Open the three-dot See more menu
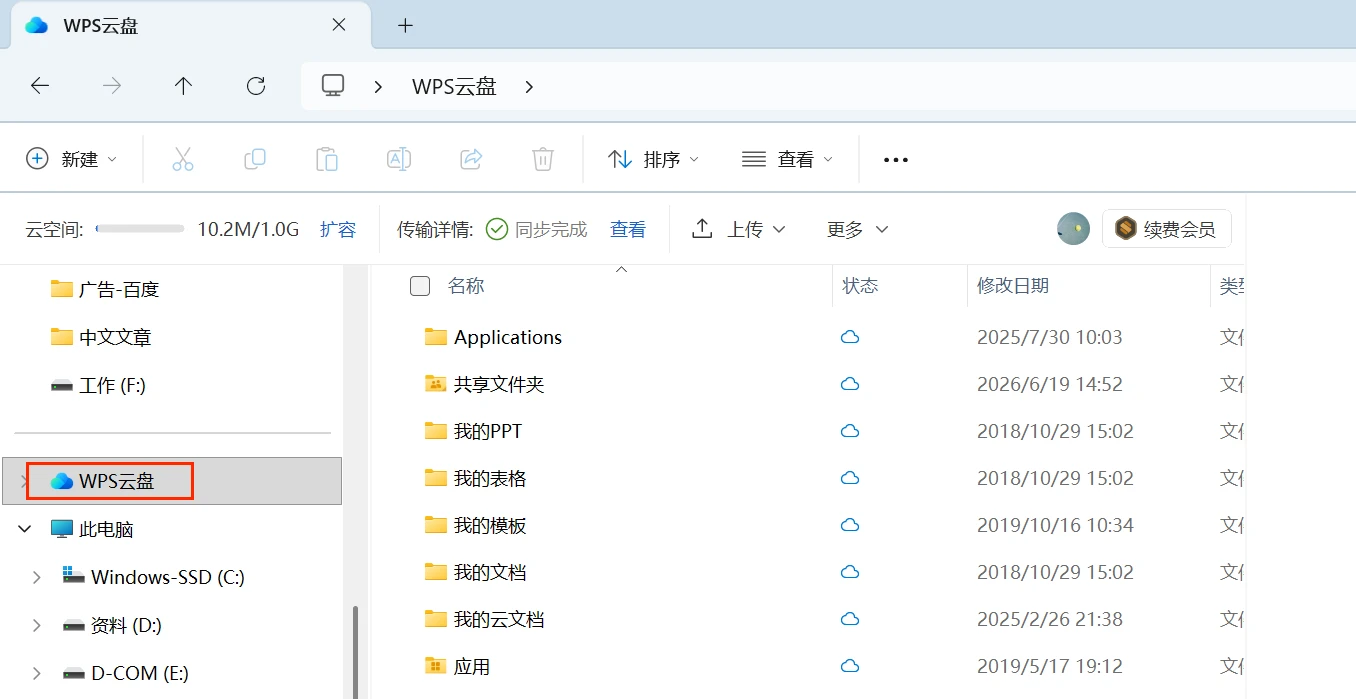 896,160
